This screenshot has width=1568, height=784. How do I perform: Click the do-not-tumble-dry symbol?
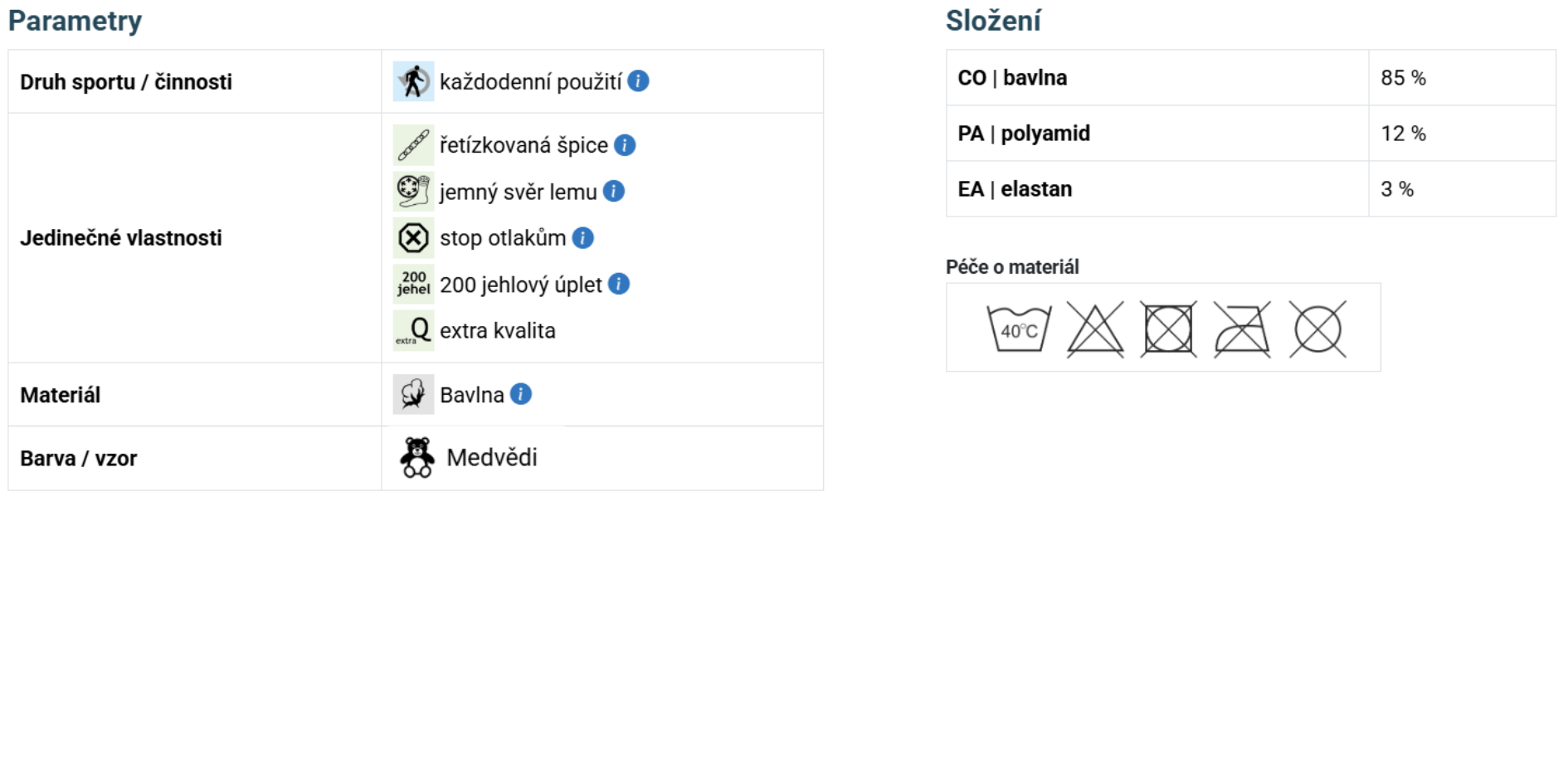[1168, 329]
